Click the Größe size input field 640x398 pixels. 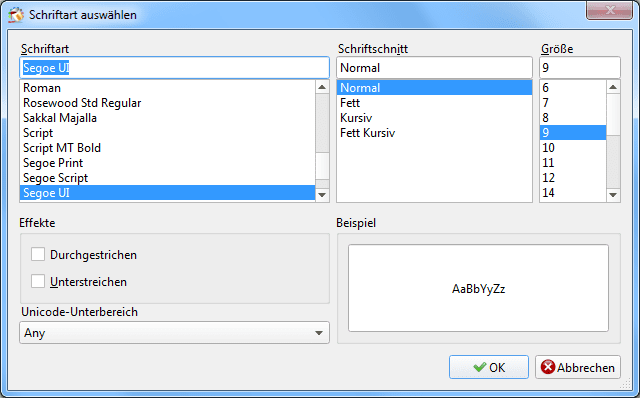[x=580, y=68]
